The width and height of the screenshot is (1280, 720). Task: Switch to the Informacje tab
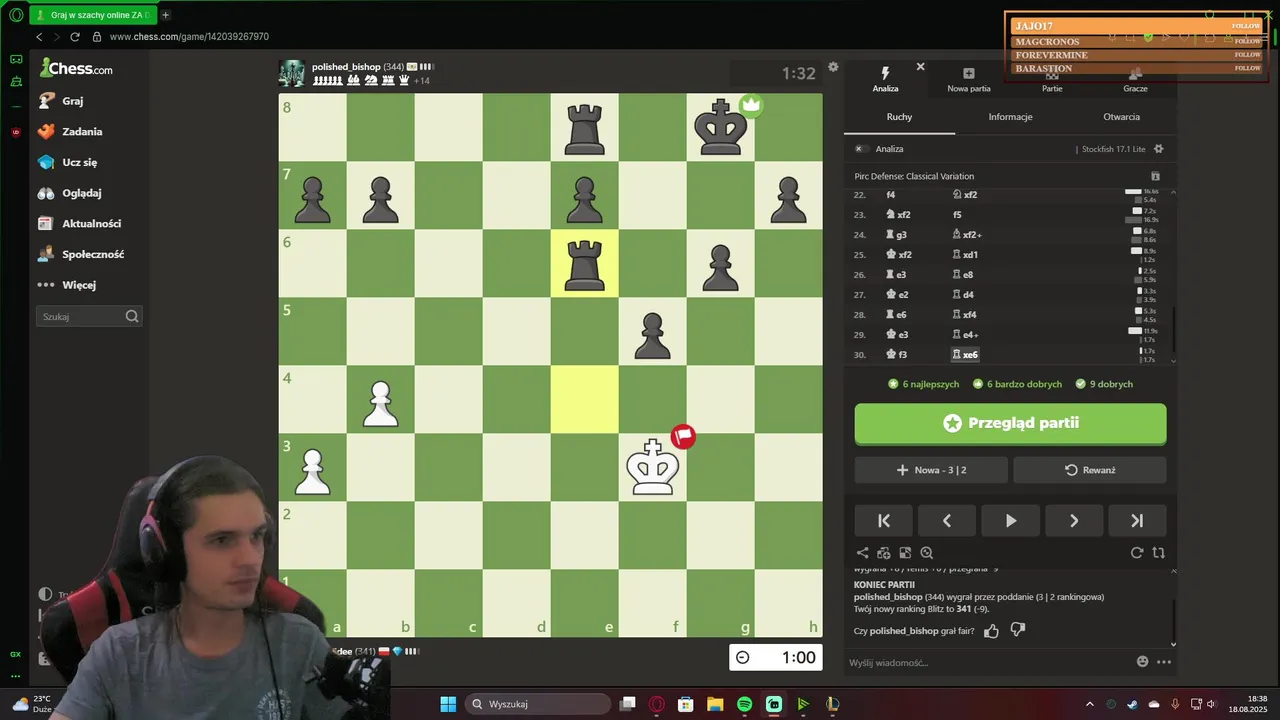1010,117
